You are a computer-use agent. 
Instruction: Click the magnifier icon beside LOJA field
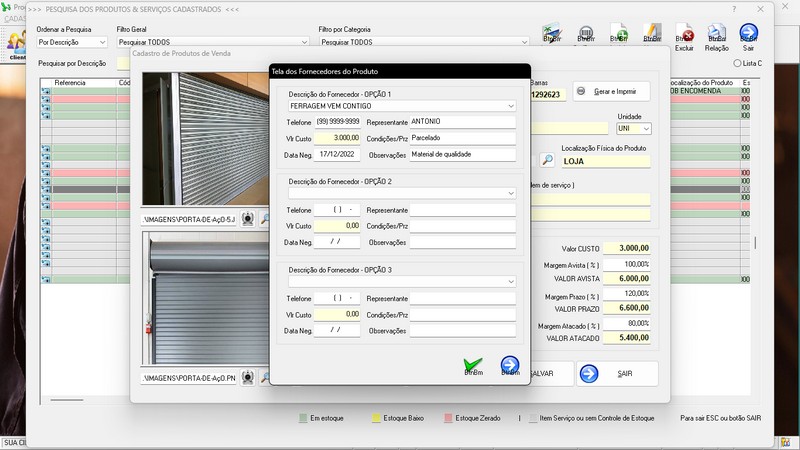[547, 160]
